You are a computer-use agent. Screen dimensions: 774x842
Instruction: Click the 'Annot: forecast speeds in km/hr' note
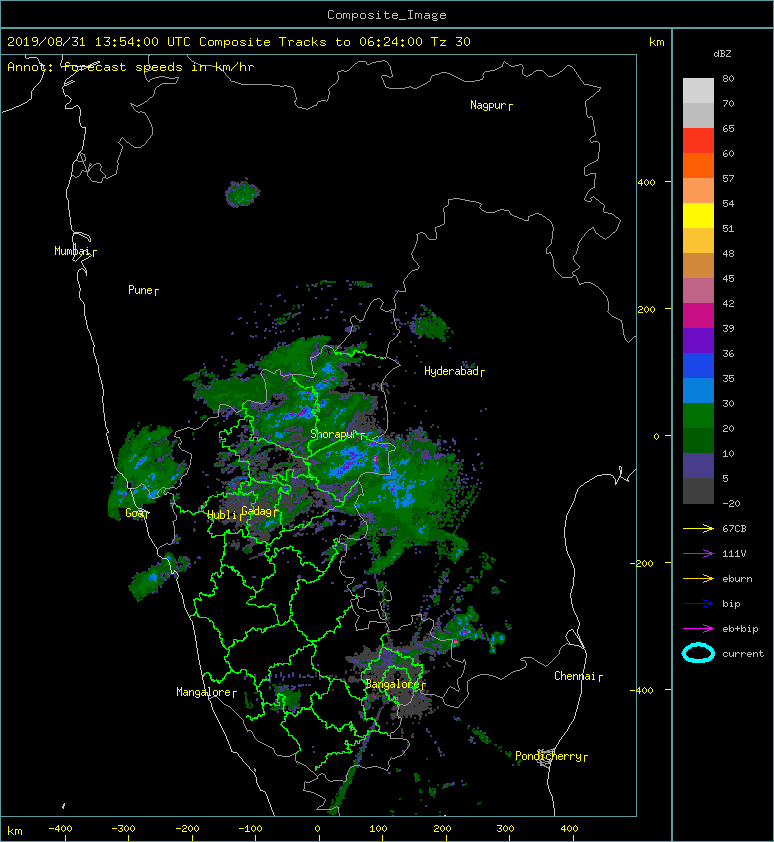[131, 67]
